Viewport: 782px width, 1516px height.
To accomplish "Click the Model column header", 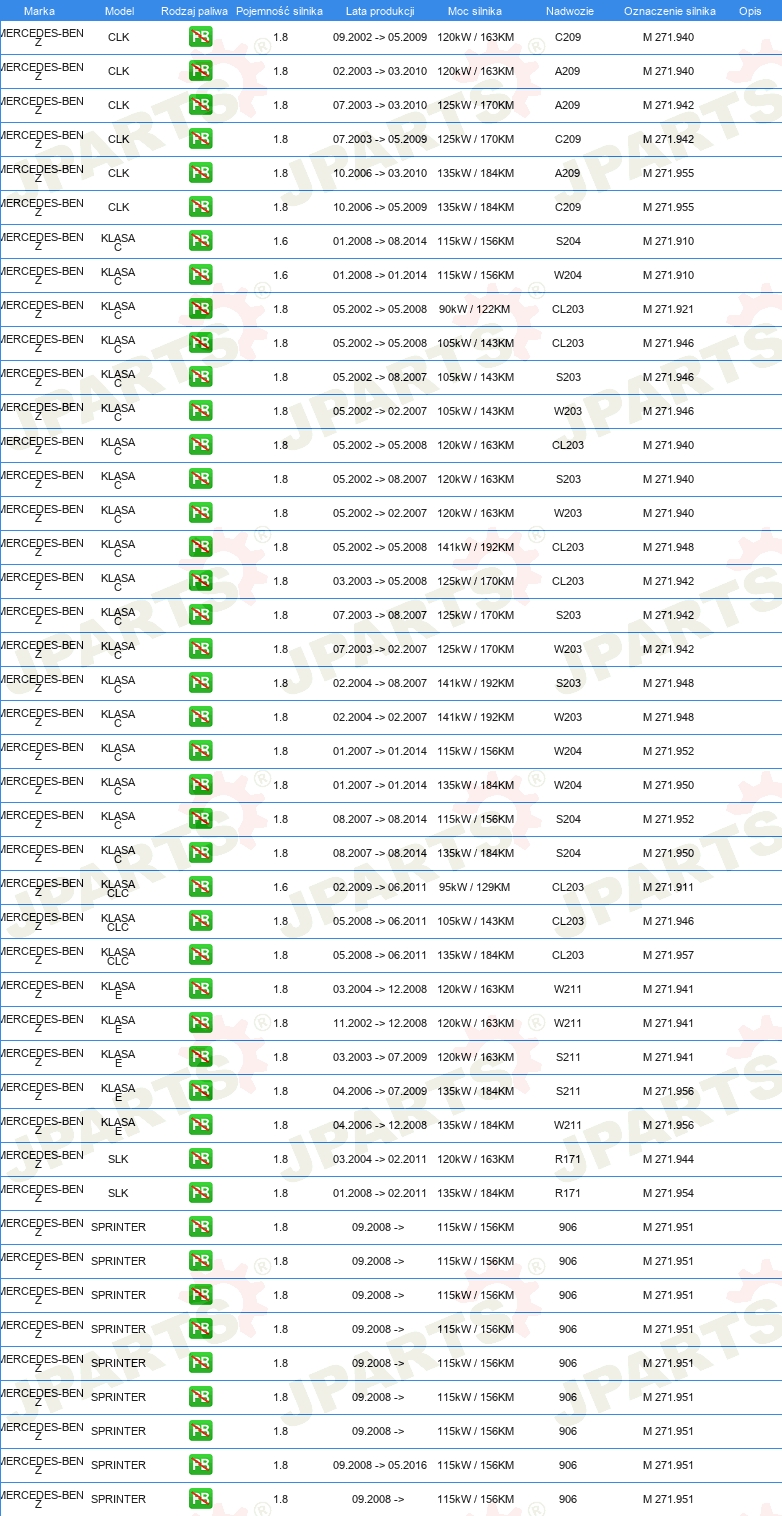I will [119, 10].
